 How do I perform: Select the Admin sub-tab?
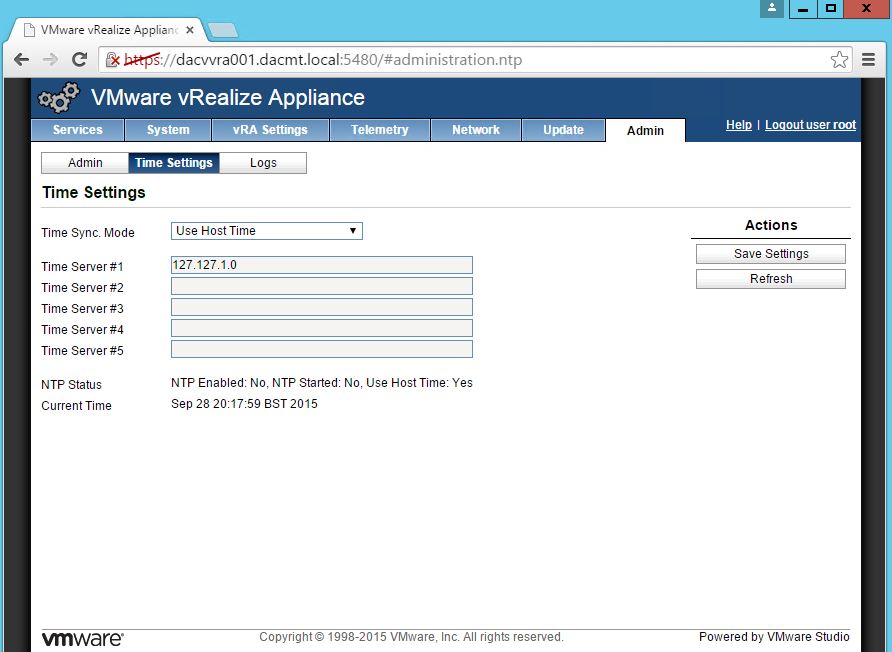pos(85,163)
